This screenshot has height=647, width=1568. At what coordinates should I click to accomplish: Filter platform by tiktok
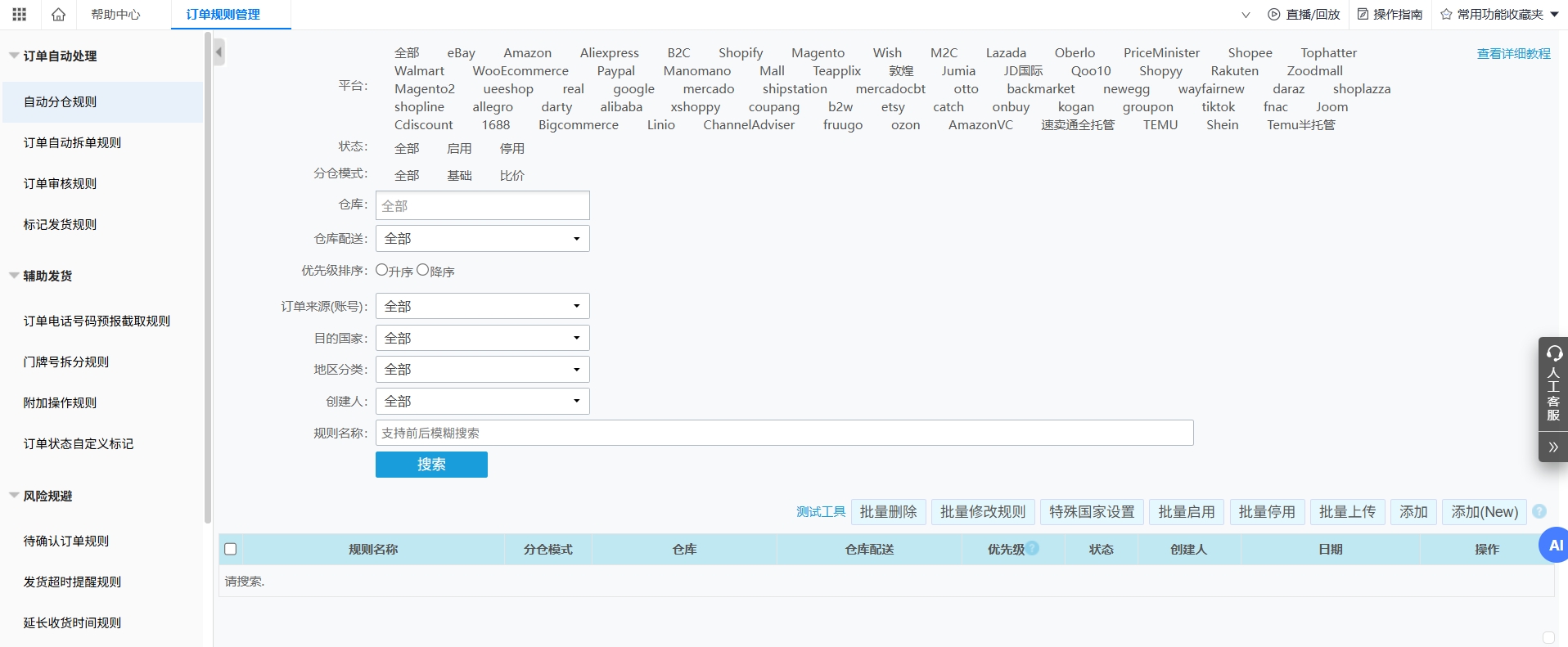pyautogui.click(x=1218, y=107)
